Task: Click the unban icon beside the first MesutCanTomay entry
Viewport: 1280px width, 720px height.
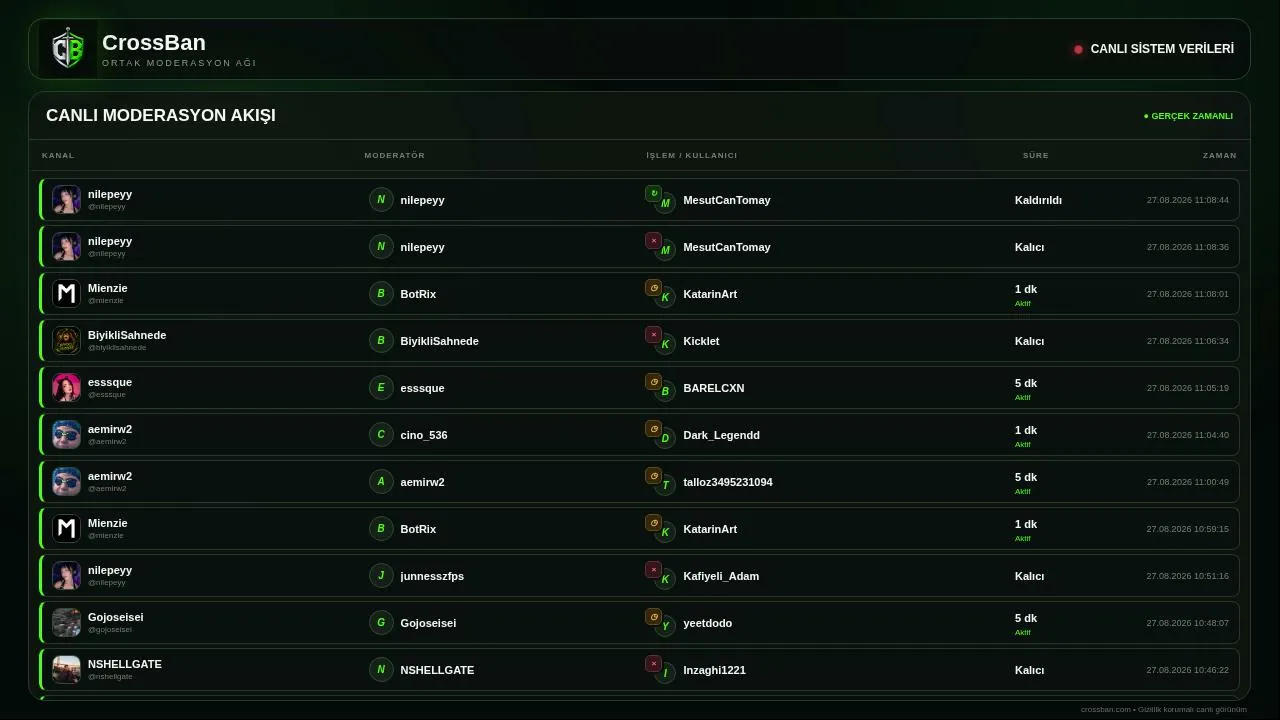Action: [653, 193]
